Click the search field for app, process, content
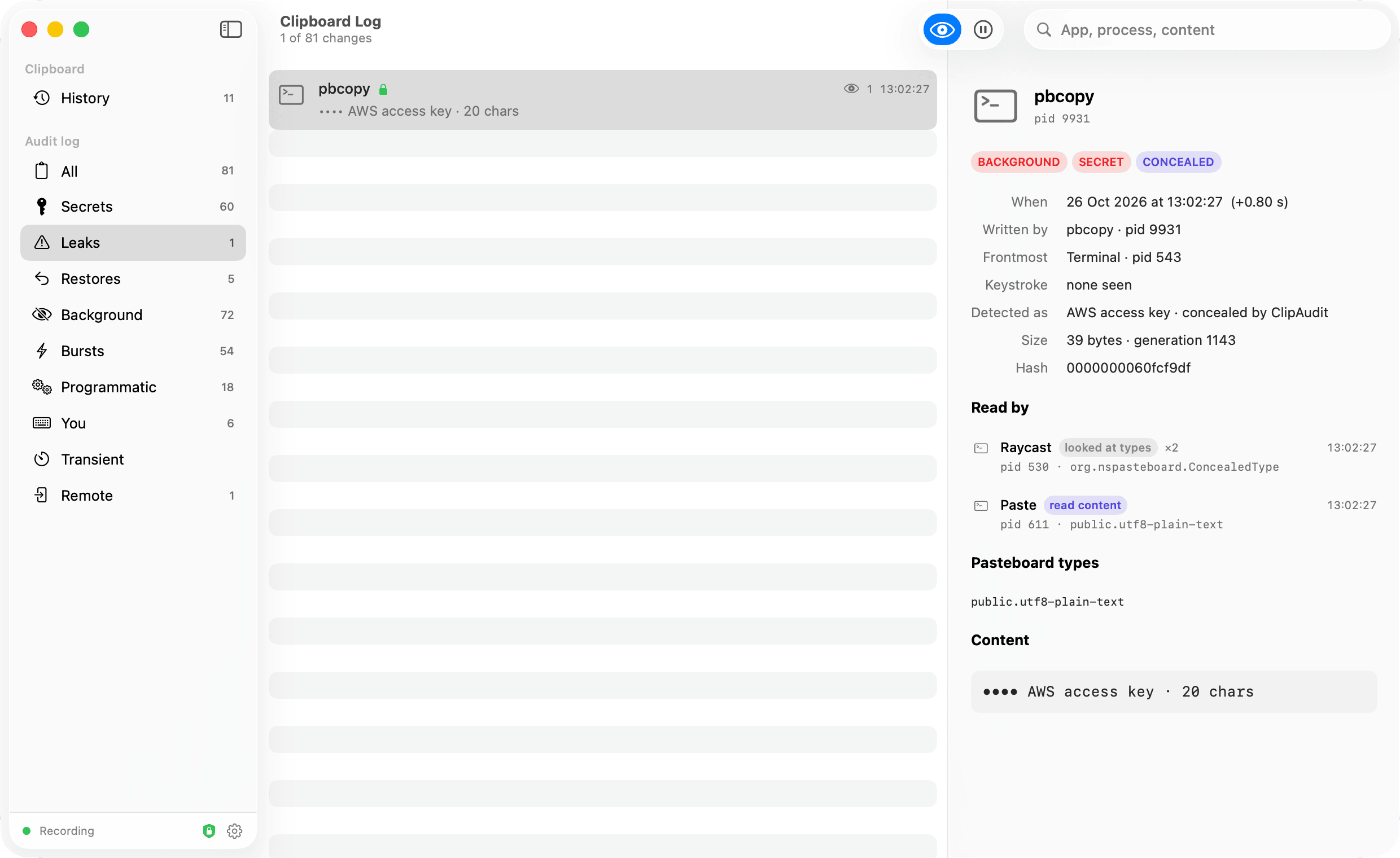 [x=1207, y=29]
